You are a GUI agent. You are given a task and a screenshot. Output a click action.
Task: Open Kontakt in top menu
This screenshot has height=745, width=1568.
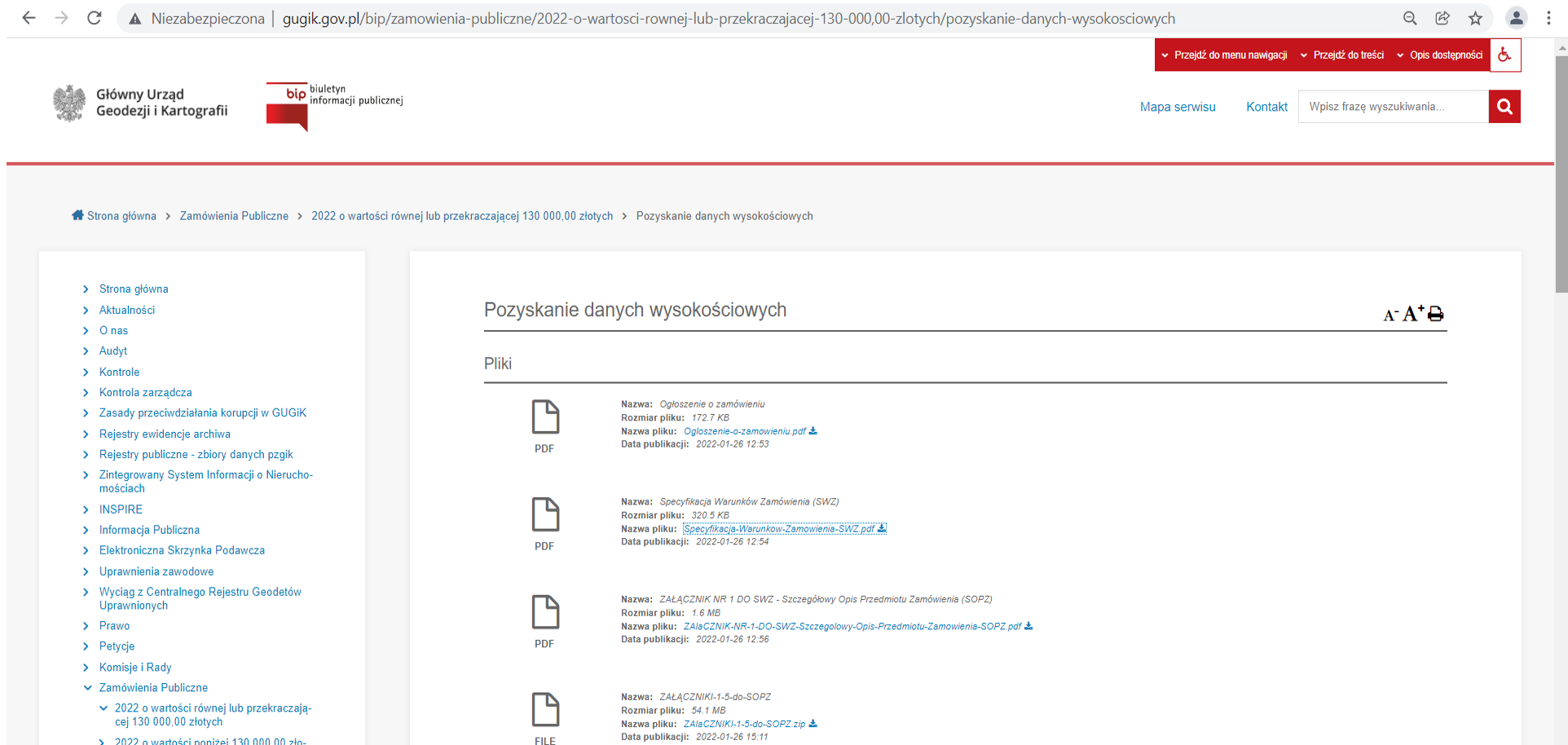[x=1266, y=107]
